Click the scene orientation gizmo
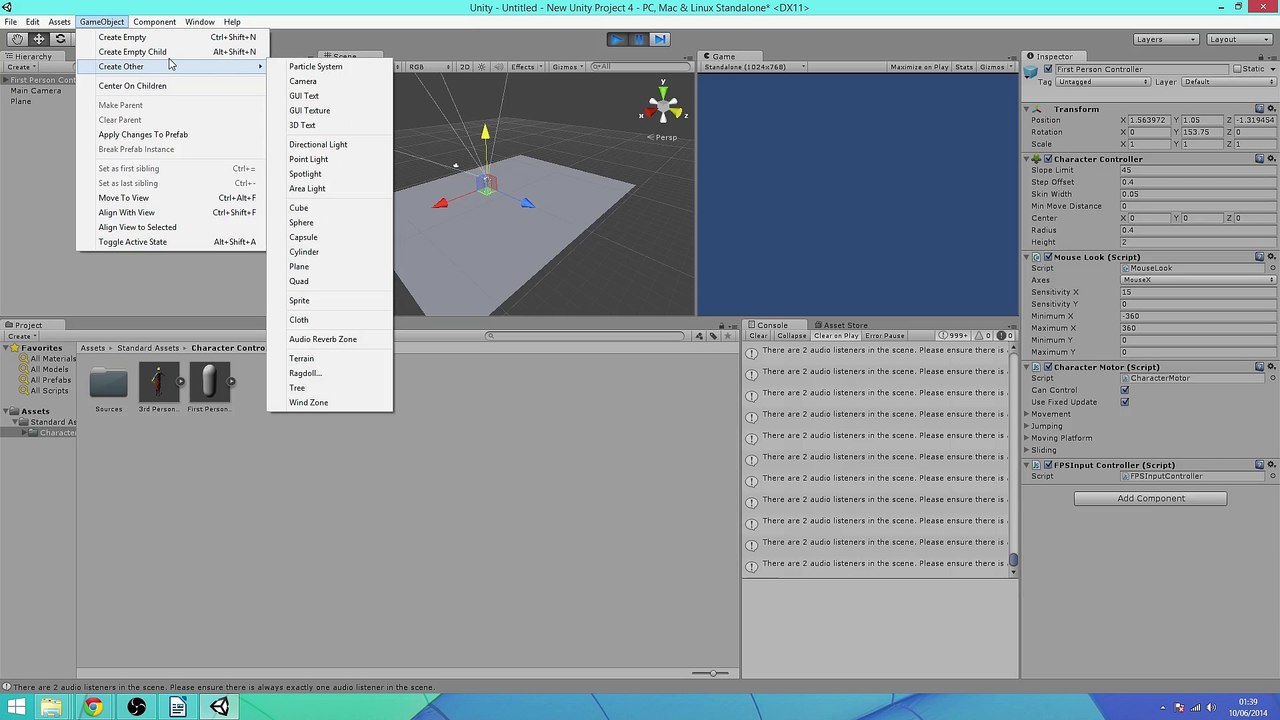The width and height of the screenshot is (1280, 720). coord(663,104)
